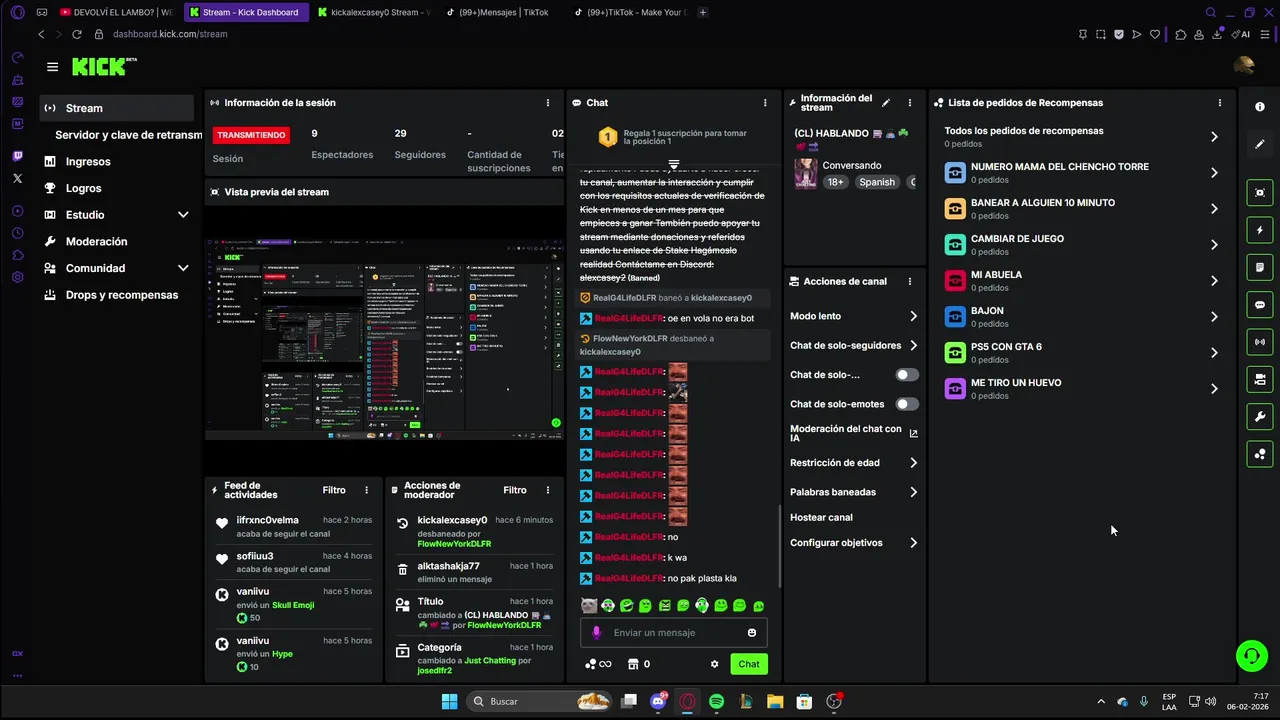Open options menu of Información de la sesión
This screenshot has width=1280, height=720.
[547, 103]
